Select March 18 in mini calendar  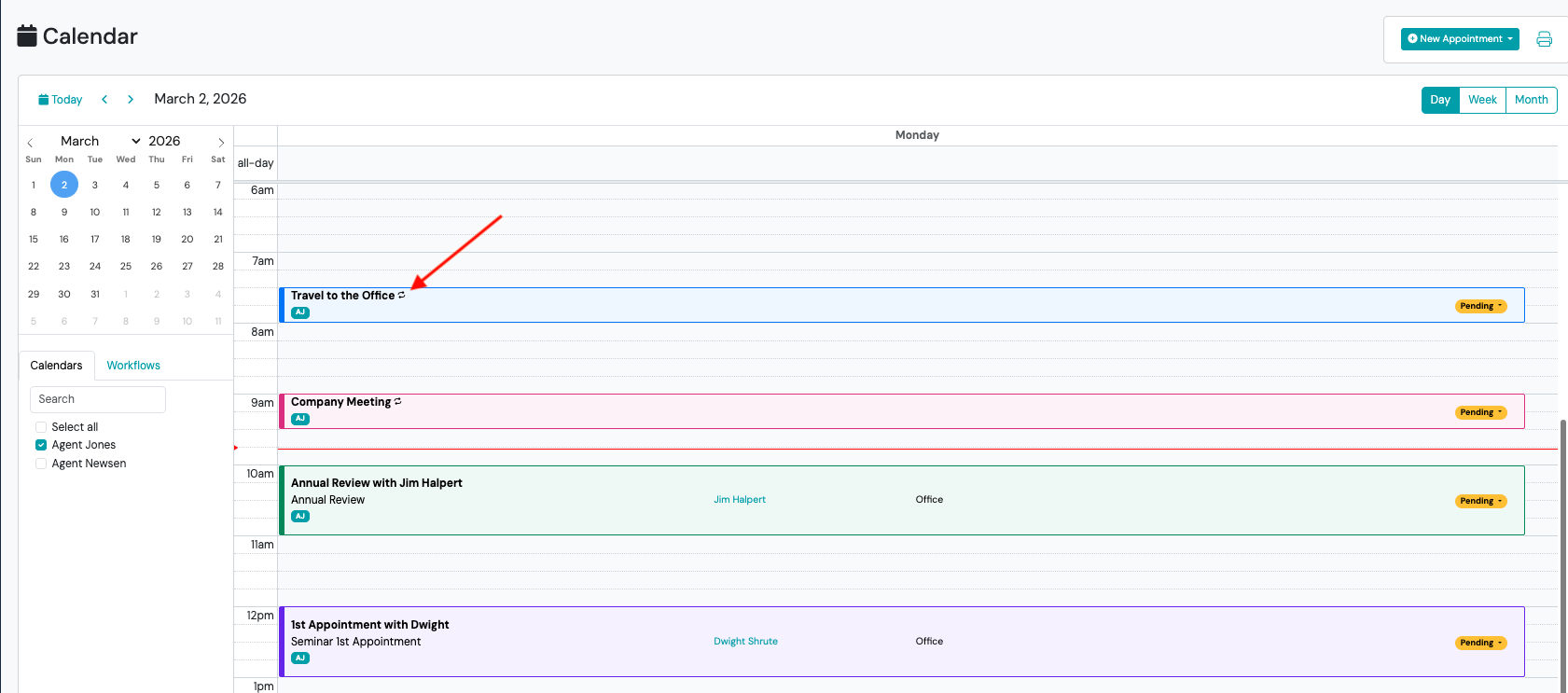point(126,239)
